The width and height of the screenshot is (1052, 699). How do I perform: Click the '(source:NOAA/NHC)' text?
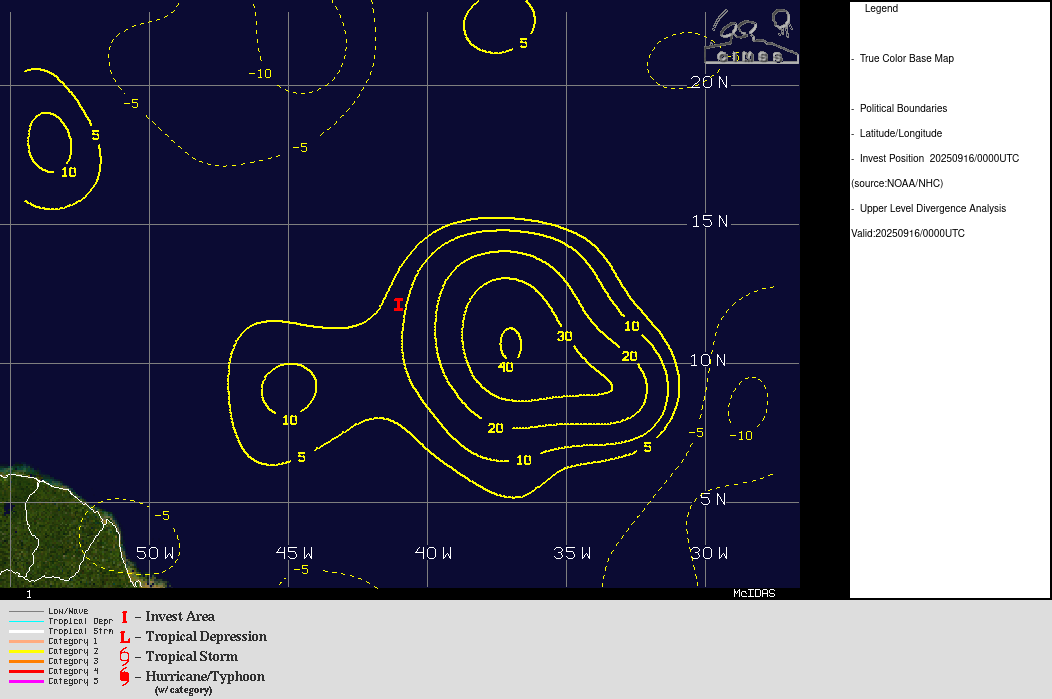[x=897, y=183]
